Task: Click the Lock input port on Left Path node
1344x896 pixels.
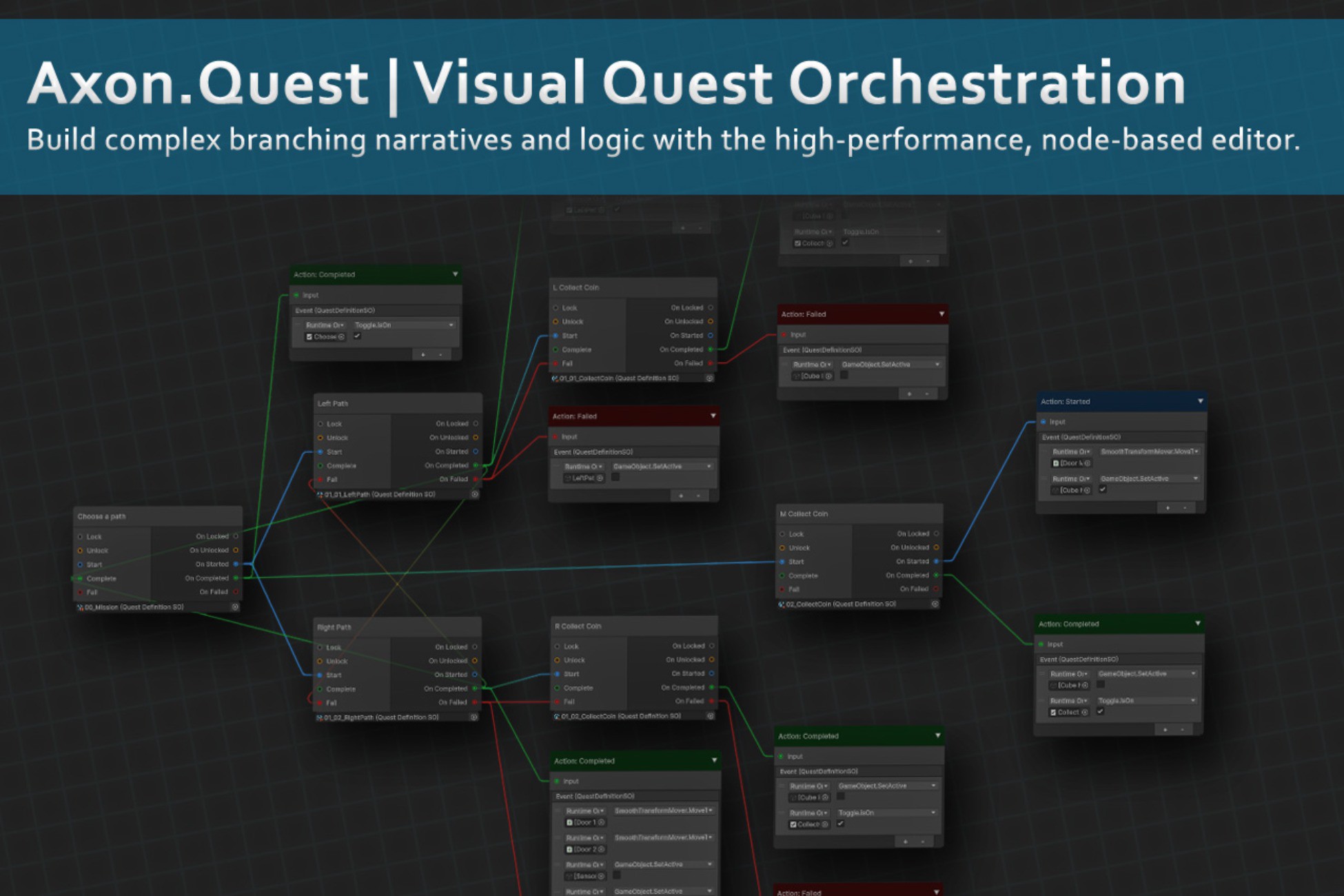Action: point(320,424)
